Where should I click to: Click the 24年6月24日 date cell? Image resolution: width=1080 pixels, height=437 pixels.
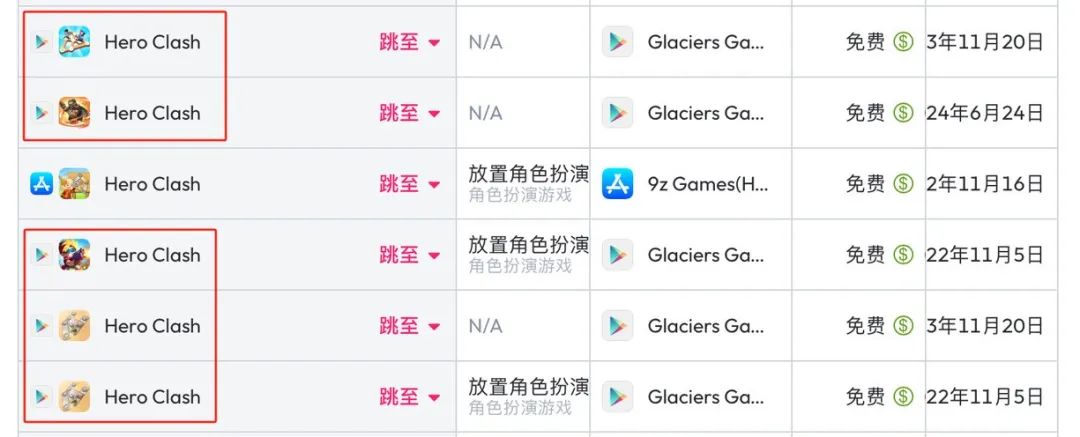(985, 113)
